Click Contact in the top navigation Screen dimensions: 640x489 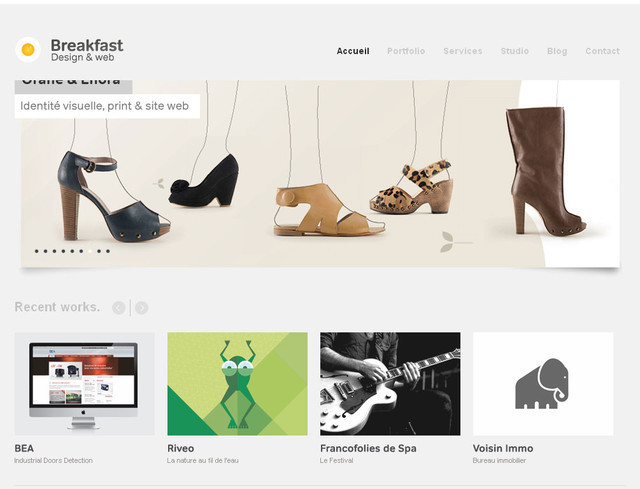(x=602, y=51)
